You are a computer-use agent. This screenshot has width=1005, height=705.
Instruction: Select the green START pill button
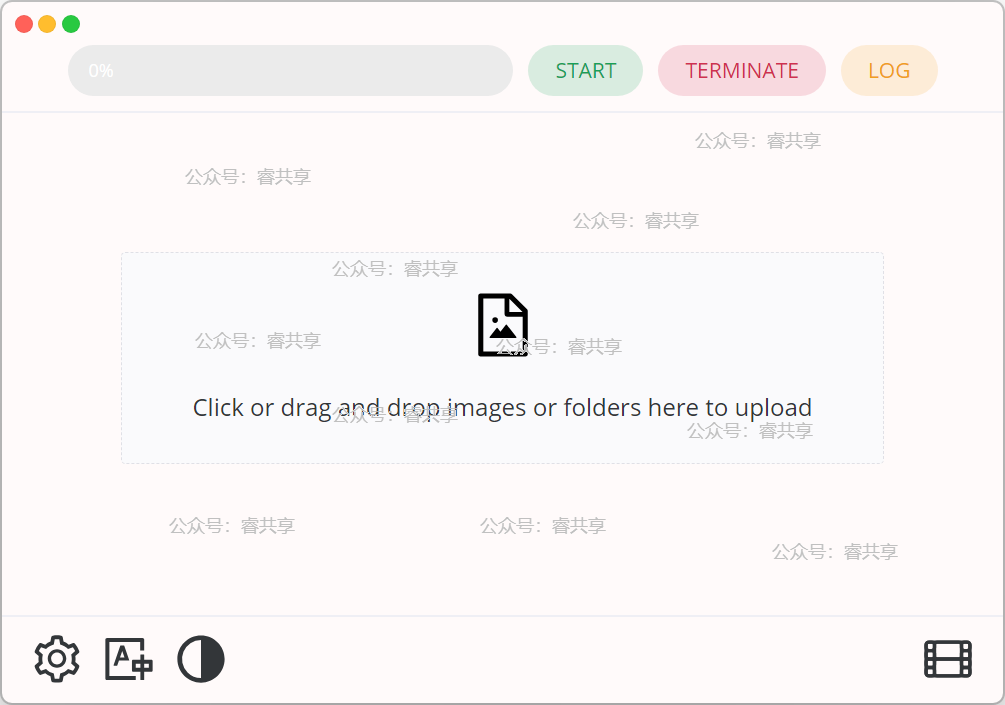coord(585,70)
